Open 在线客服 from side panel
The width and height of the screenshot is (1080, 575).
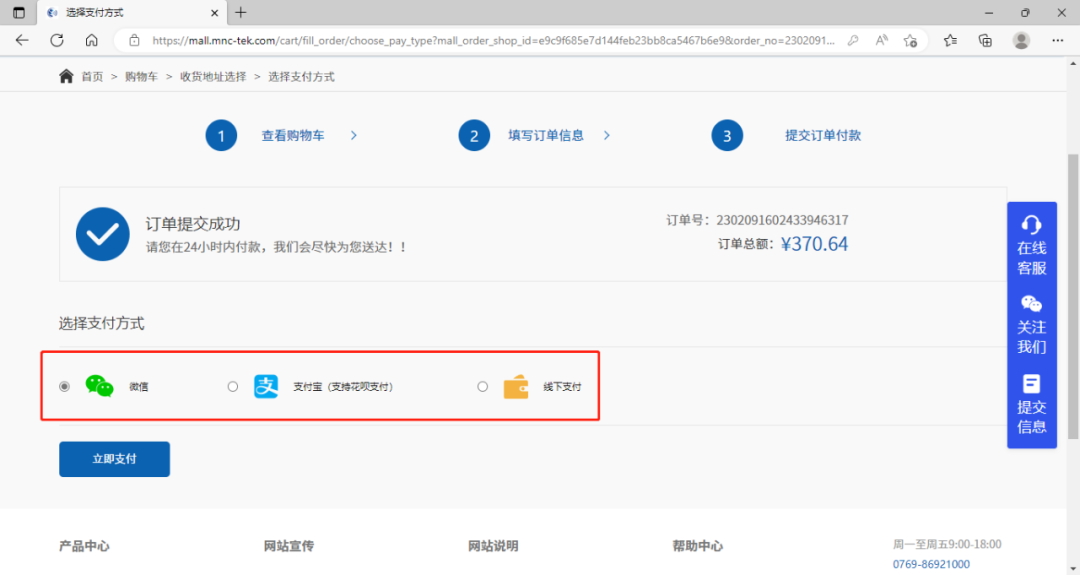pos(1032,245)
